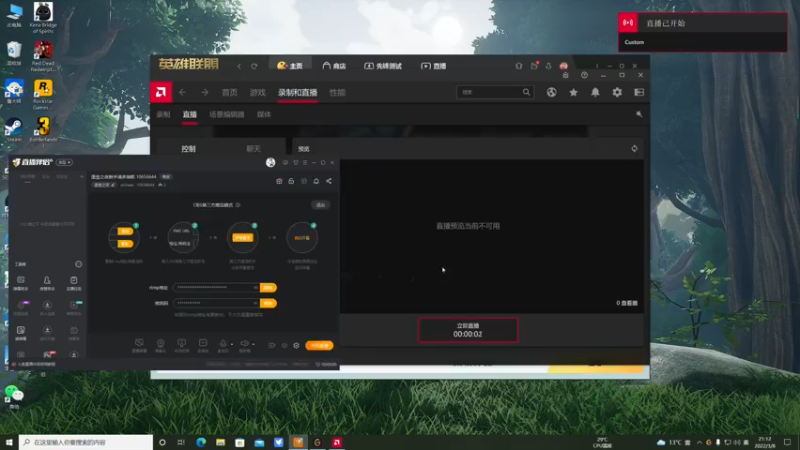Click the stream key field
The image size is (800, 450).
coord(216,303)
